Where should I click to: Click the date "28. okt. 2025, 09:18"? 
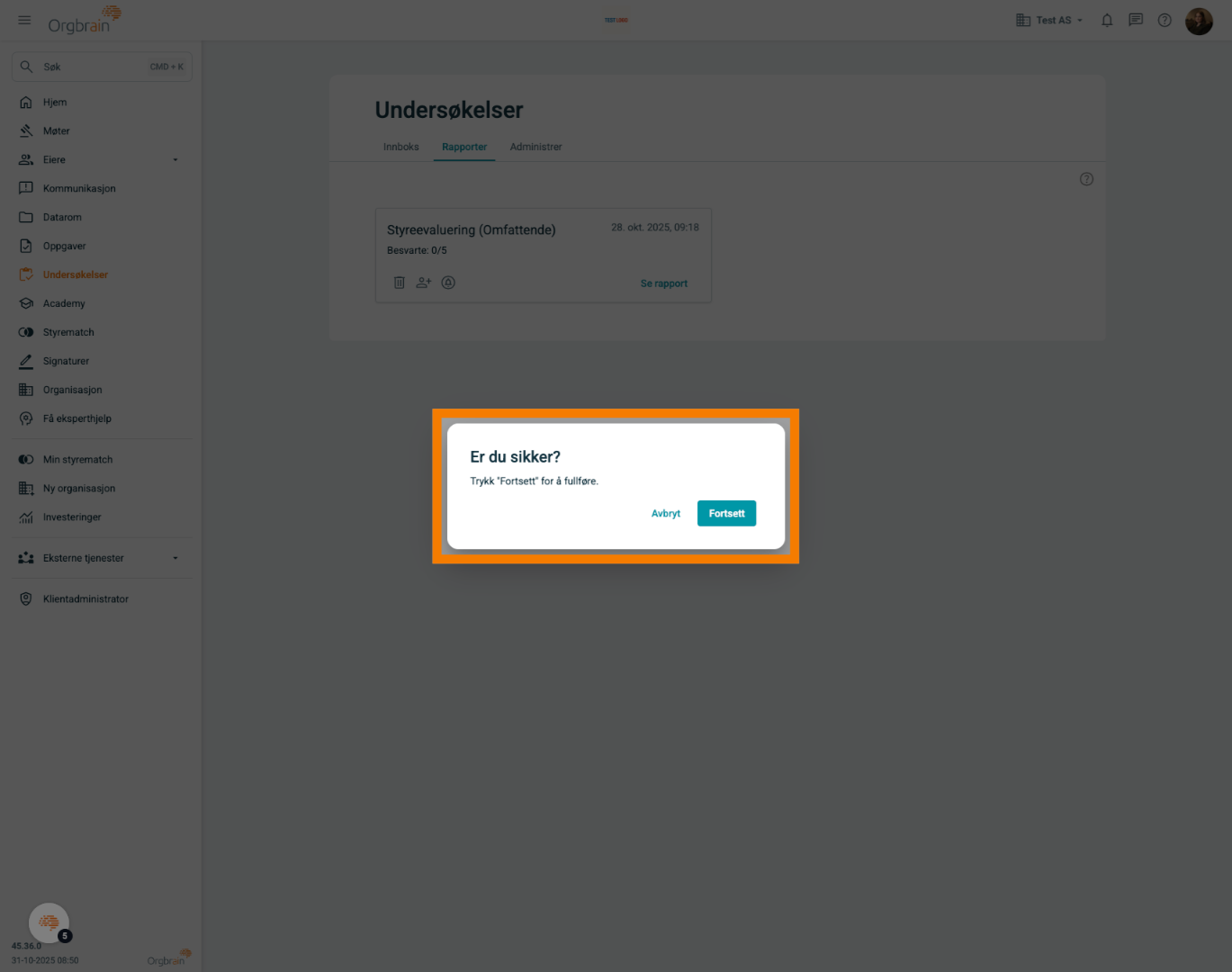(x=655, y=228)
